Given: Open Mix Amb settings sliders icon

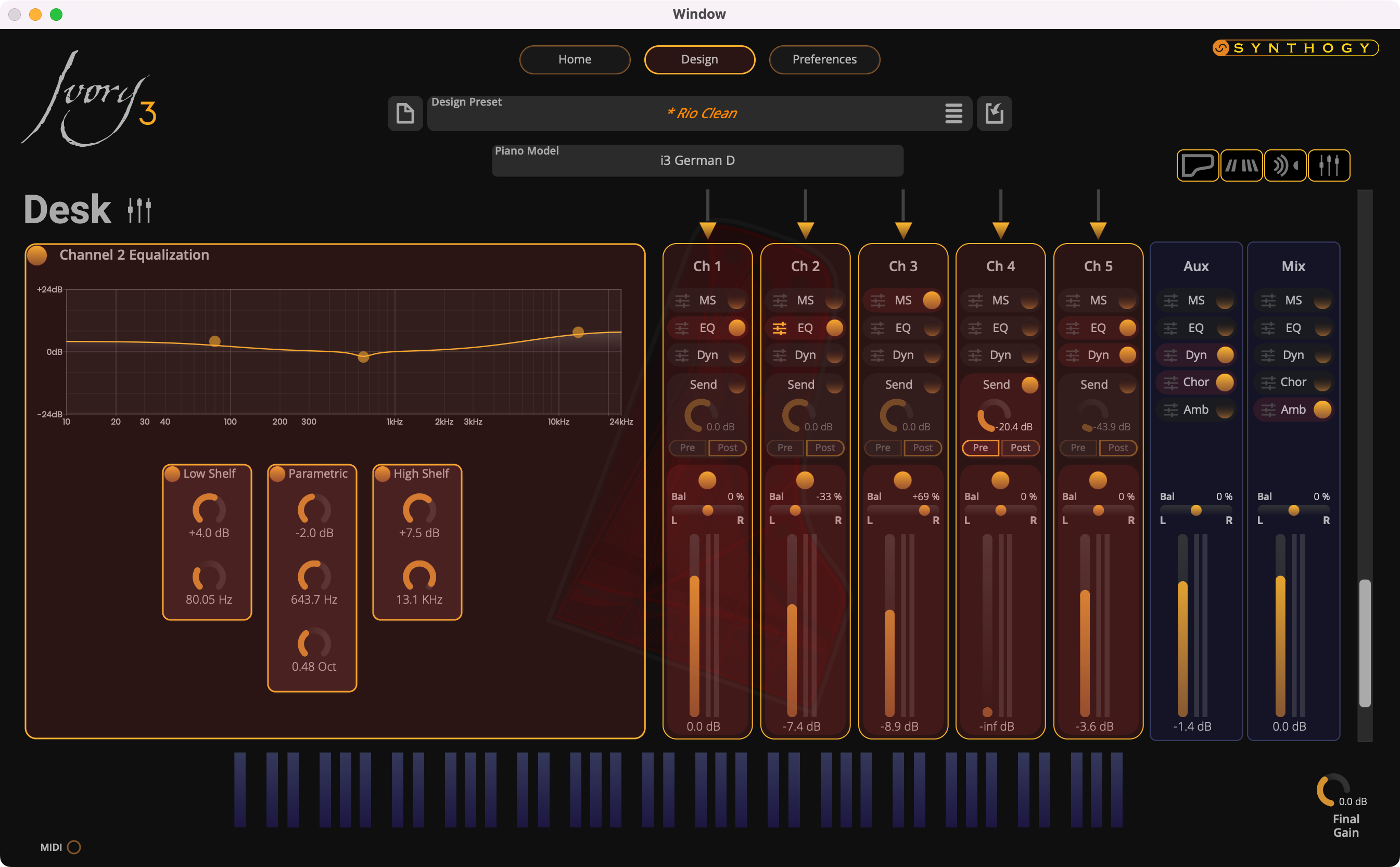Looking at the screenshot, I should click(x=1268, y=410).
